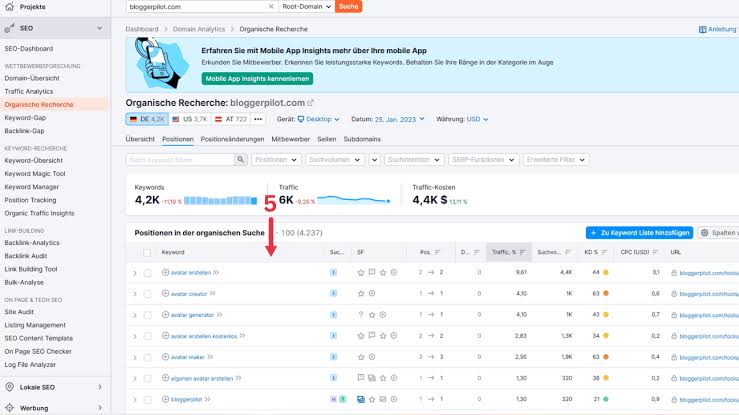Check the box for avatar creator row
Viewport: 739px width, 415px height.
click(148, 294)
